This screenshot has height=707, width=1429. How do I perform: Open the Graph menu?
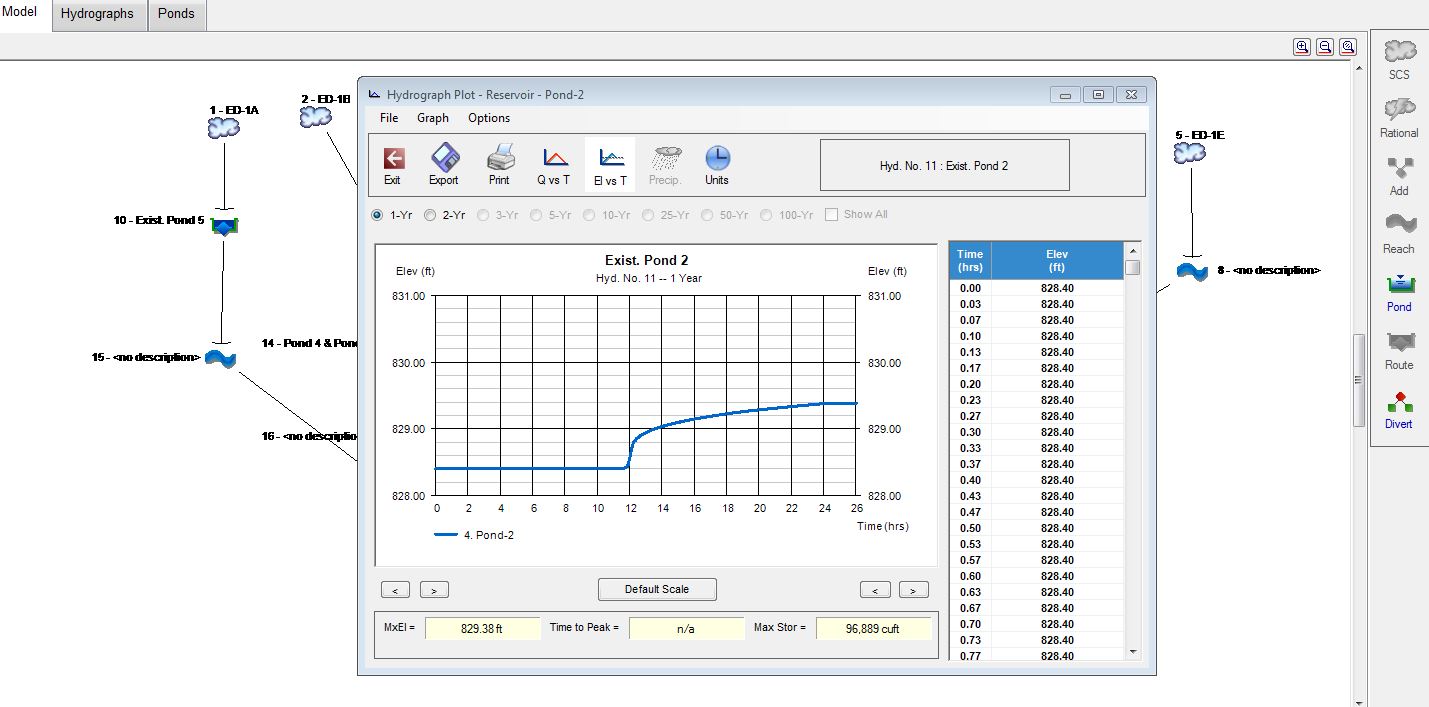pyautogui.click(x=433, y=118)
